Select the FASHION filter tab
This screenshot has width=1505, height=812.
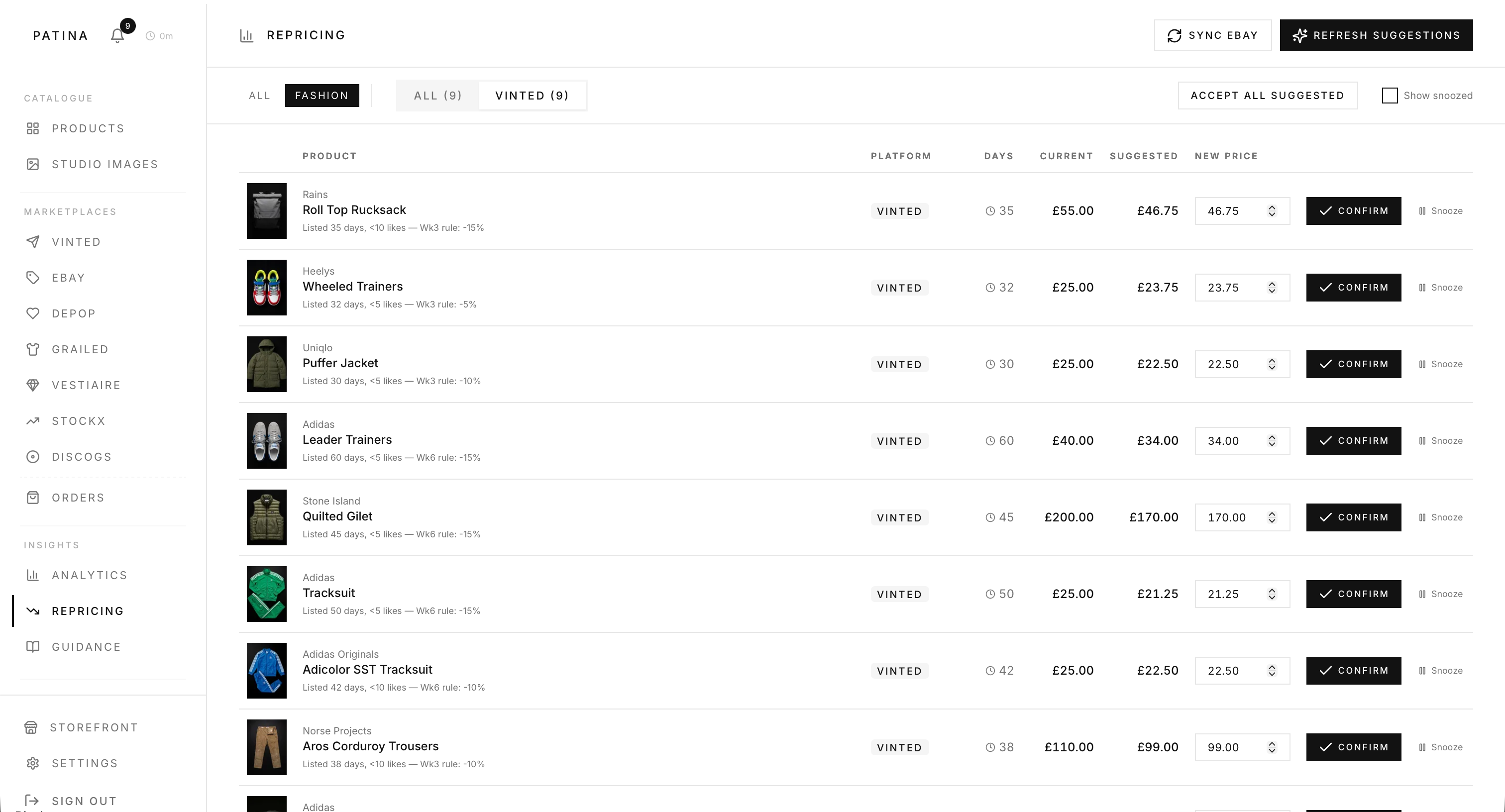pyautogui.click(x=322, y=95)
